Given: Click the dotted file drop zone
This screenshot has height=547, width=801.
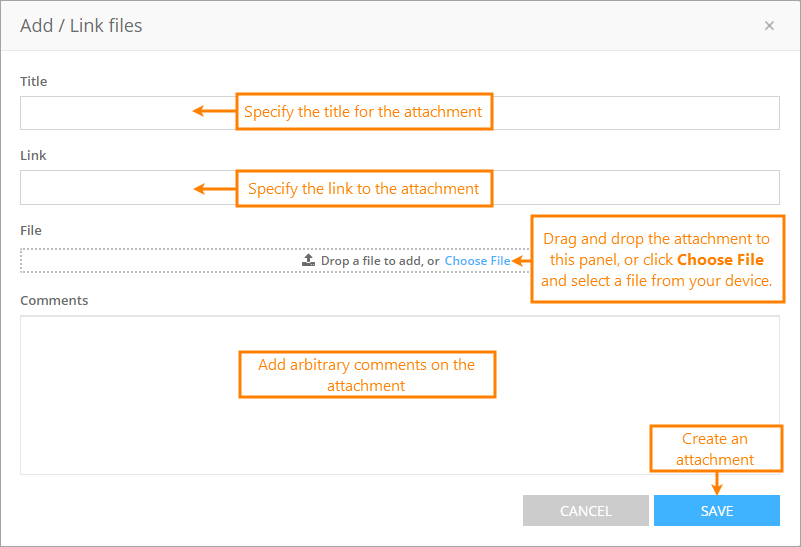Looking at the screenshot, I should 150,261.
